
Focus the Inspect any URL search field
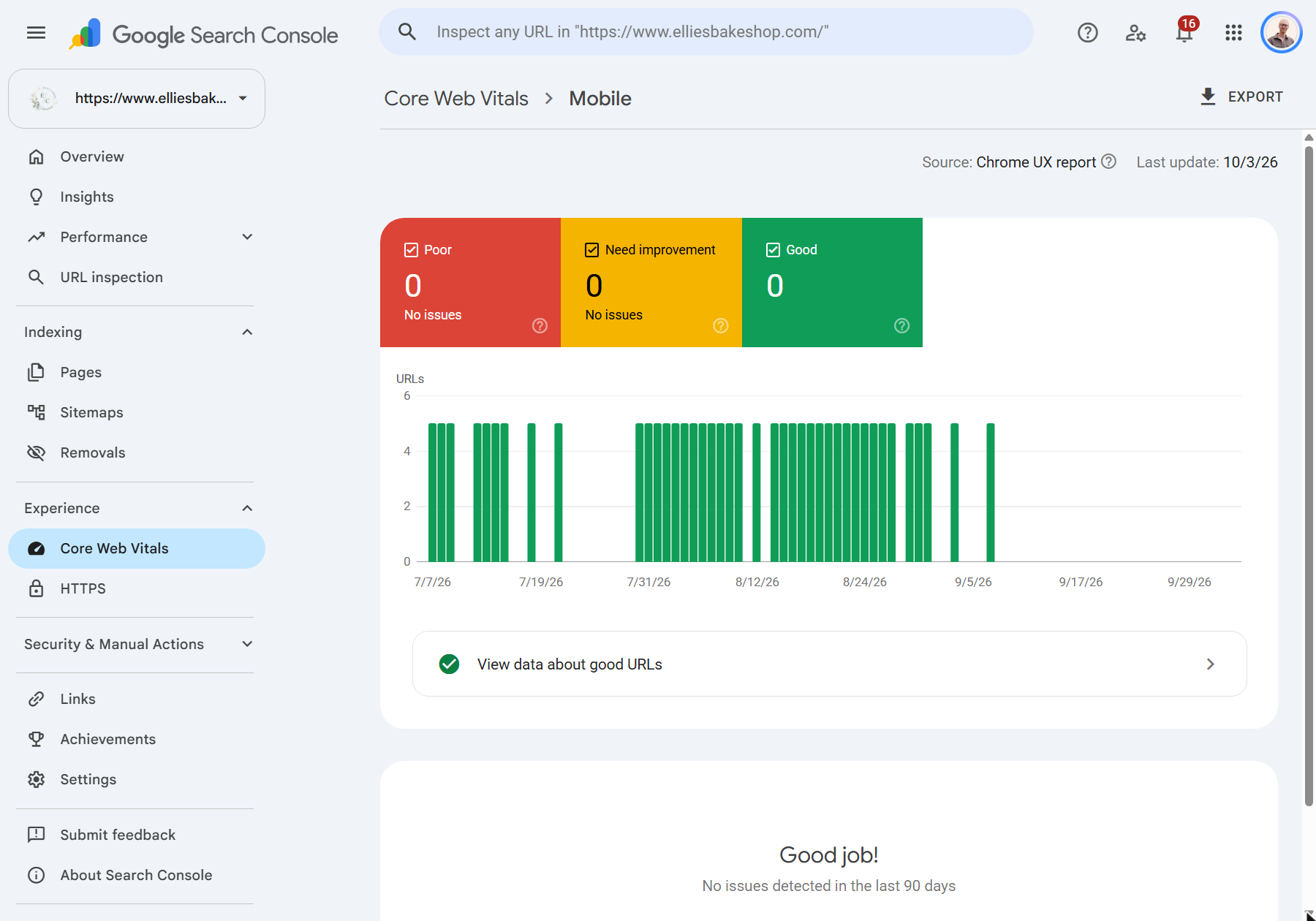706,31
